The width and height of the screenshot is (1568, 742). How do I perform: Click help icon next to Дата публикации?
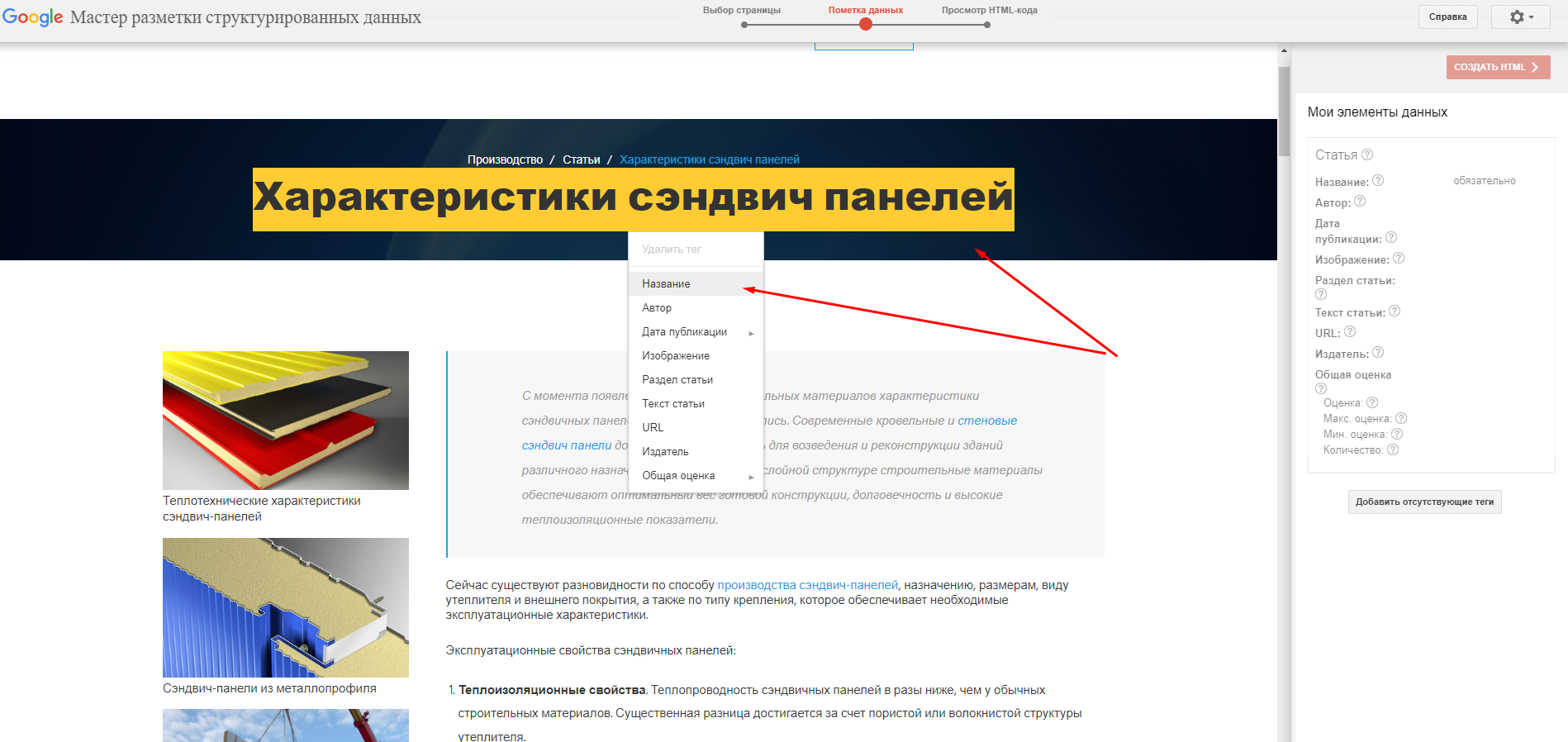pyautogui.click(x=1391, y=237)
